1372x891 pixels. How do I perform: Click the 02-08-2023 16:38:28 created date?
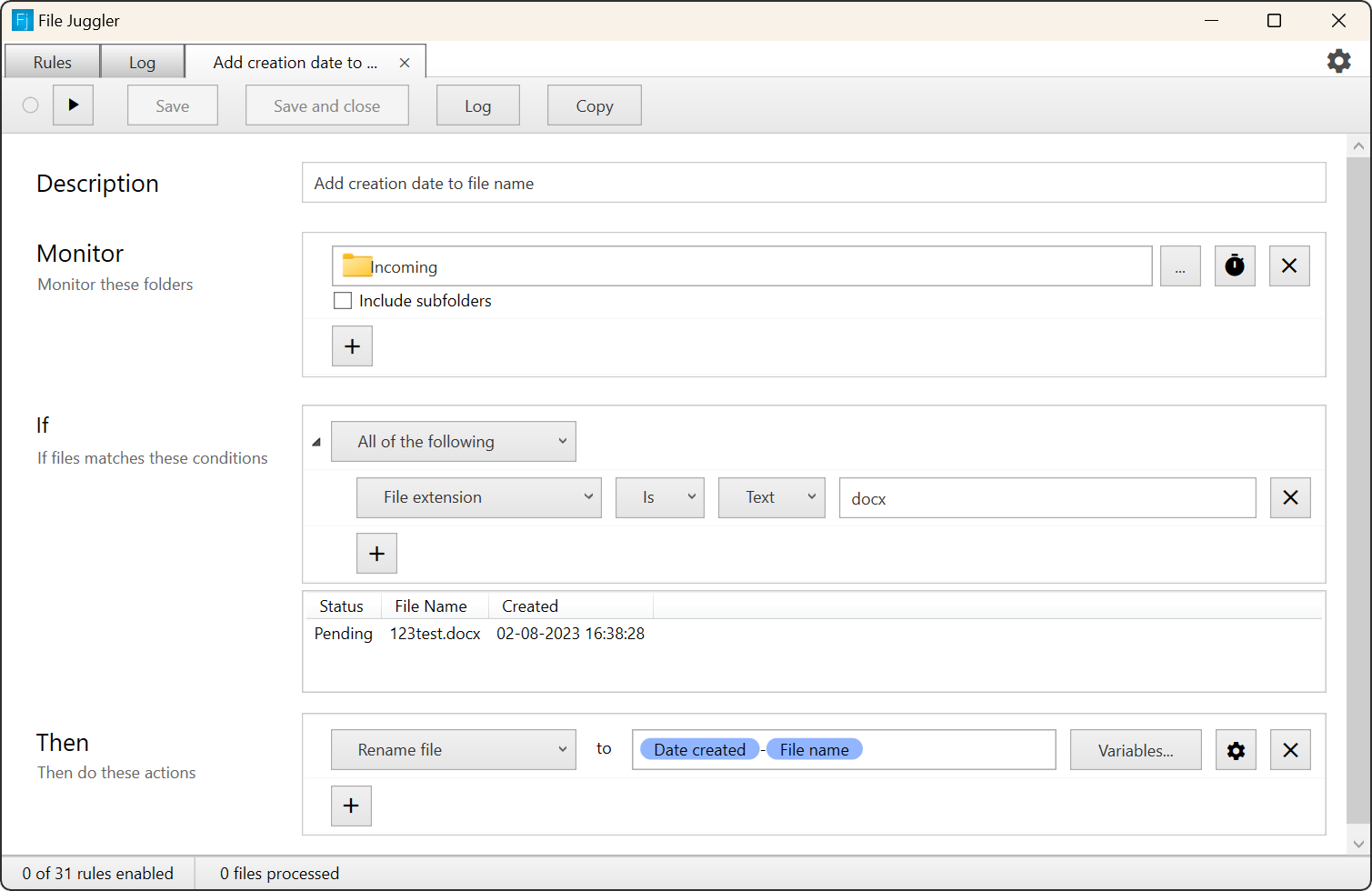tap(570, 634)
